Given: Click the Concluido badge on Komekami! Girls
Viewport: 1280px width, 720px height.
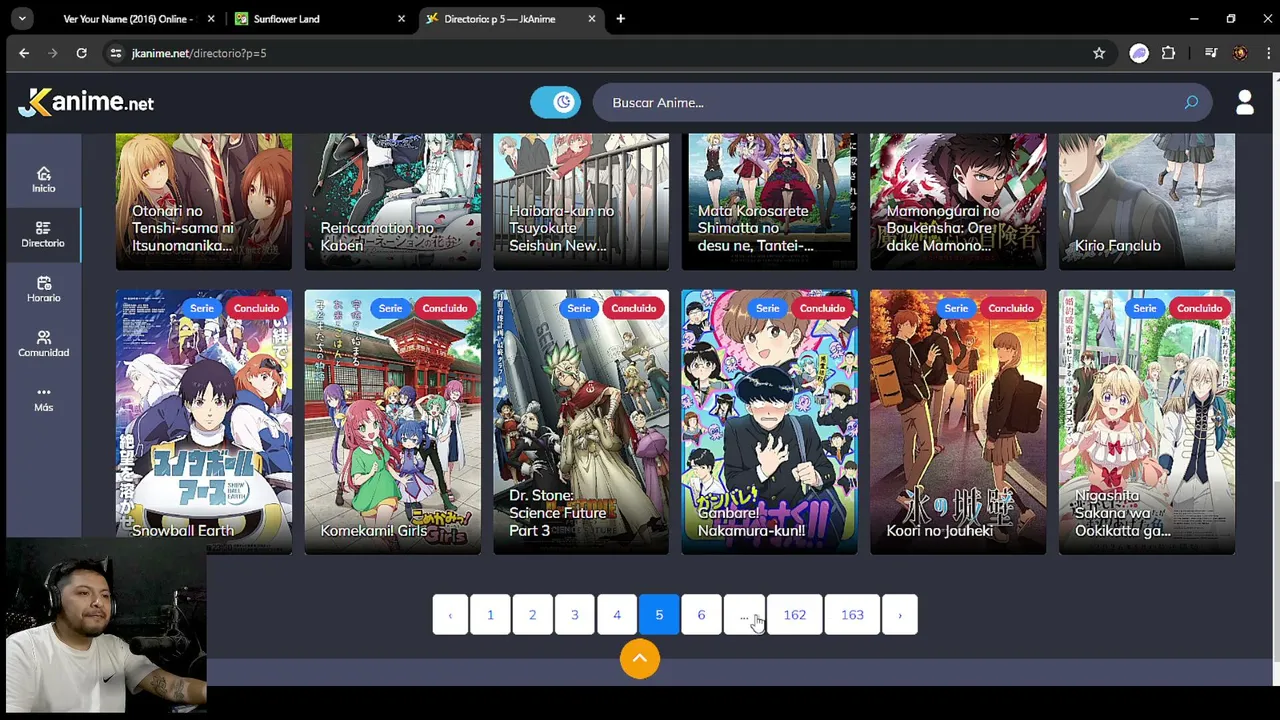Looking at the screenshot, I should (445, 308).
